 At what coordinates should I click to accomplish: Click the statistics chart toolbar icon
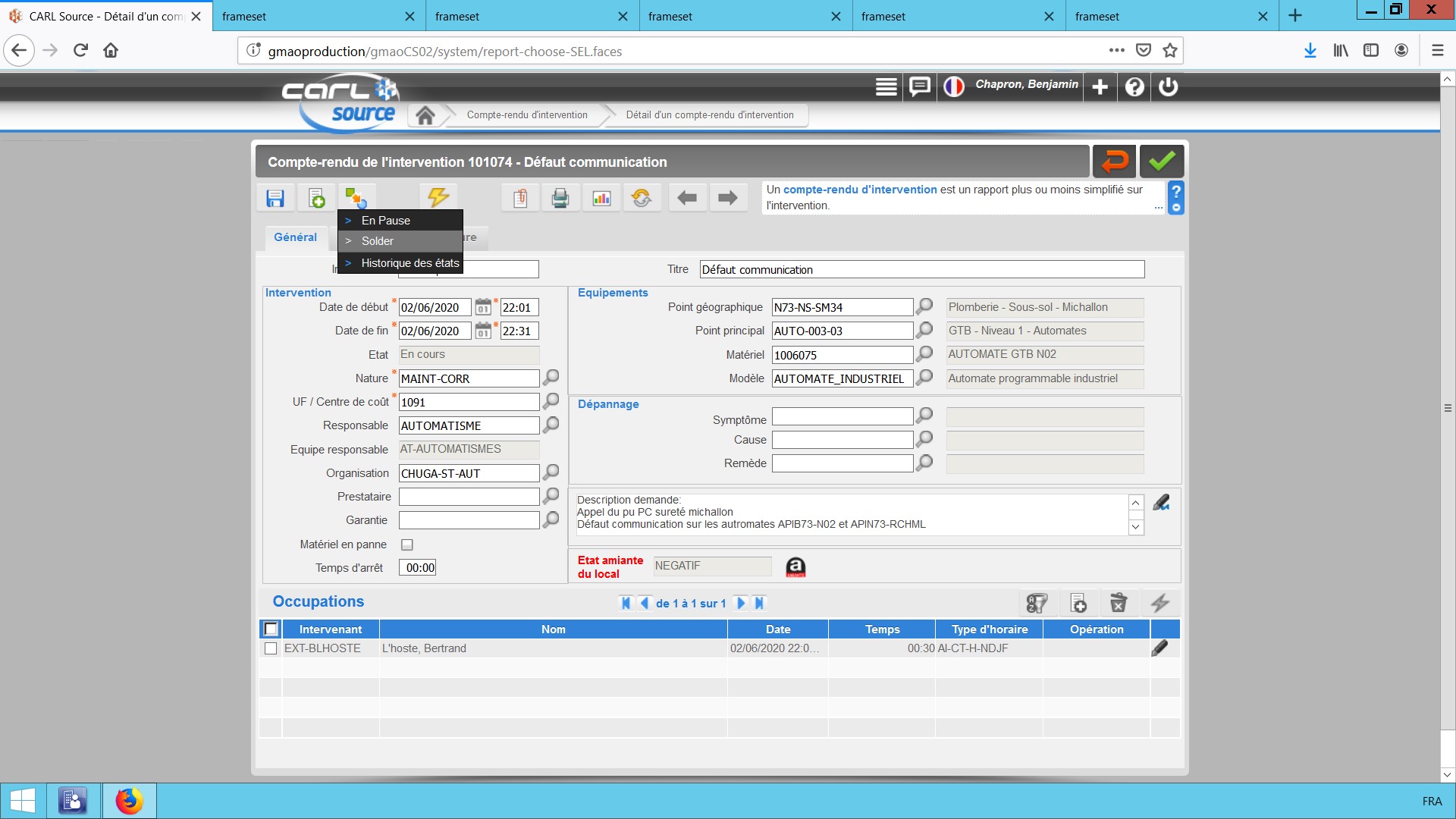[x=601, y=199]
